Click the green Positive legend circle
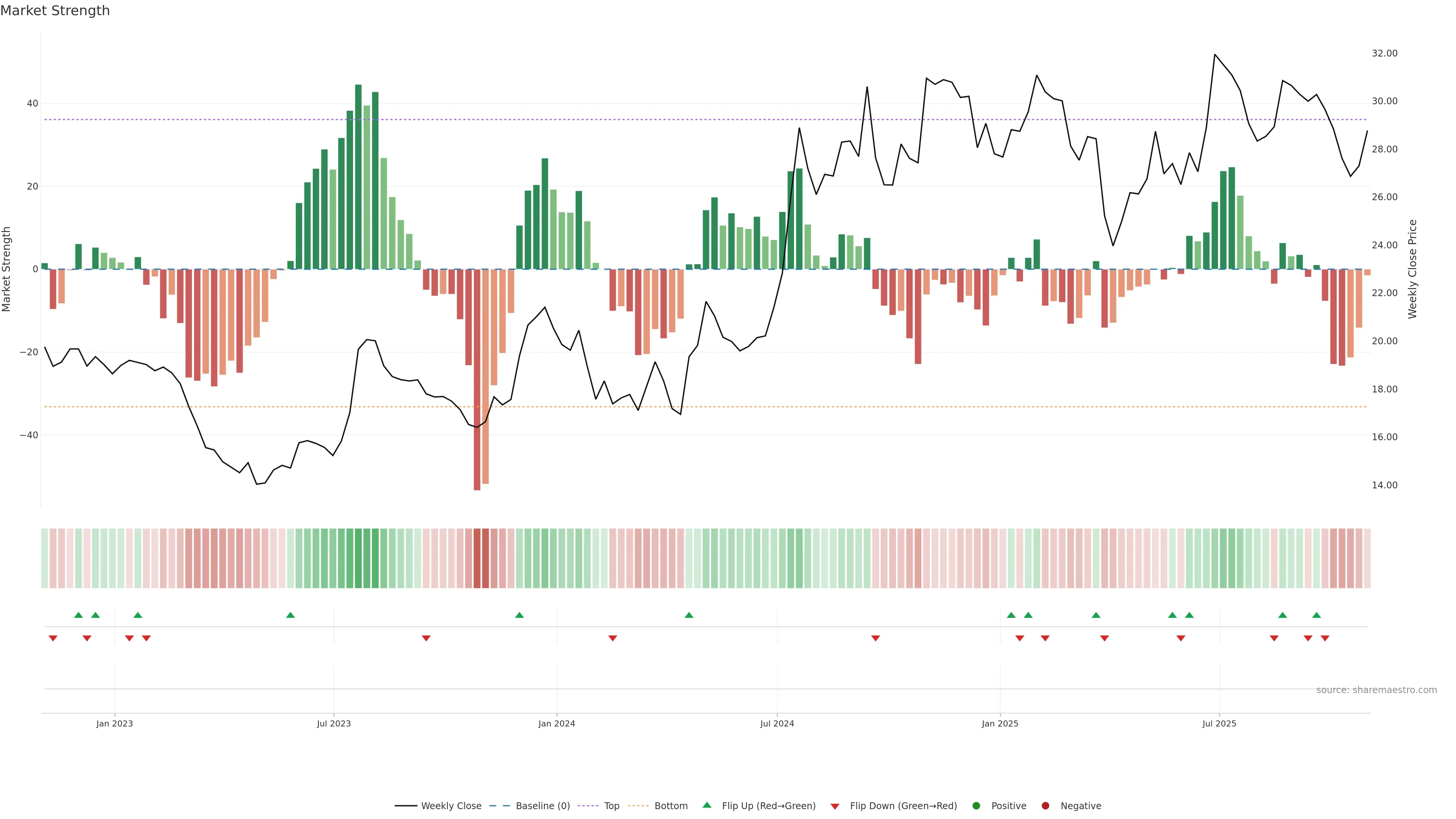The image size is (1456, 819). pyautogui.click(x=976, y=805)
